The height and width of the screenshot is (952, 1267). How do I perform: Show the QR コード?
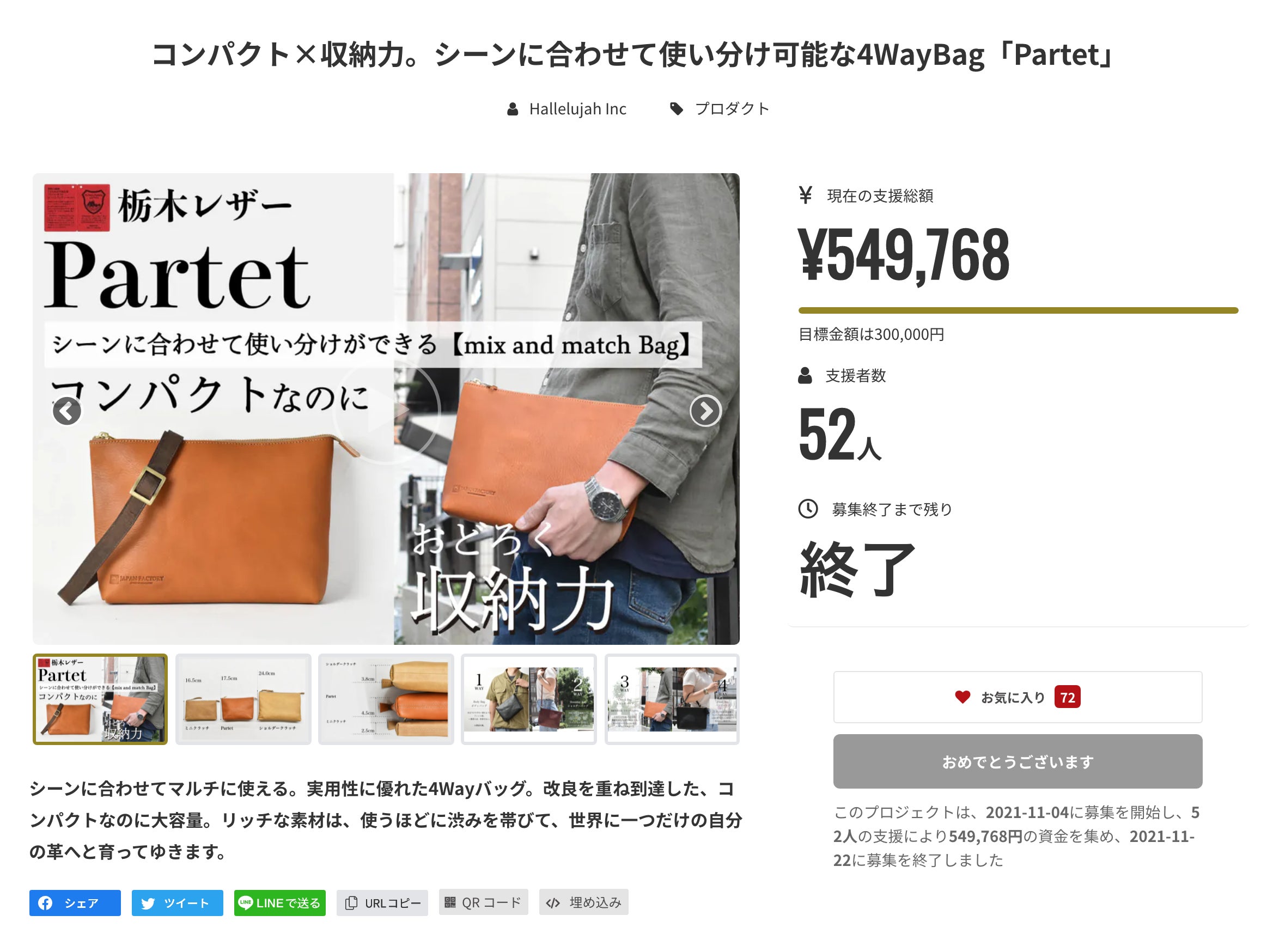click(483, 903)
